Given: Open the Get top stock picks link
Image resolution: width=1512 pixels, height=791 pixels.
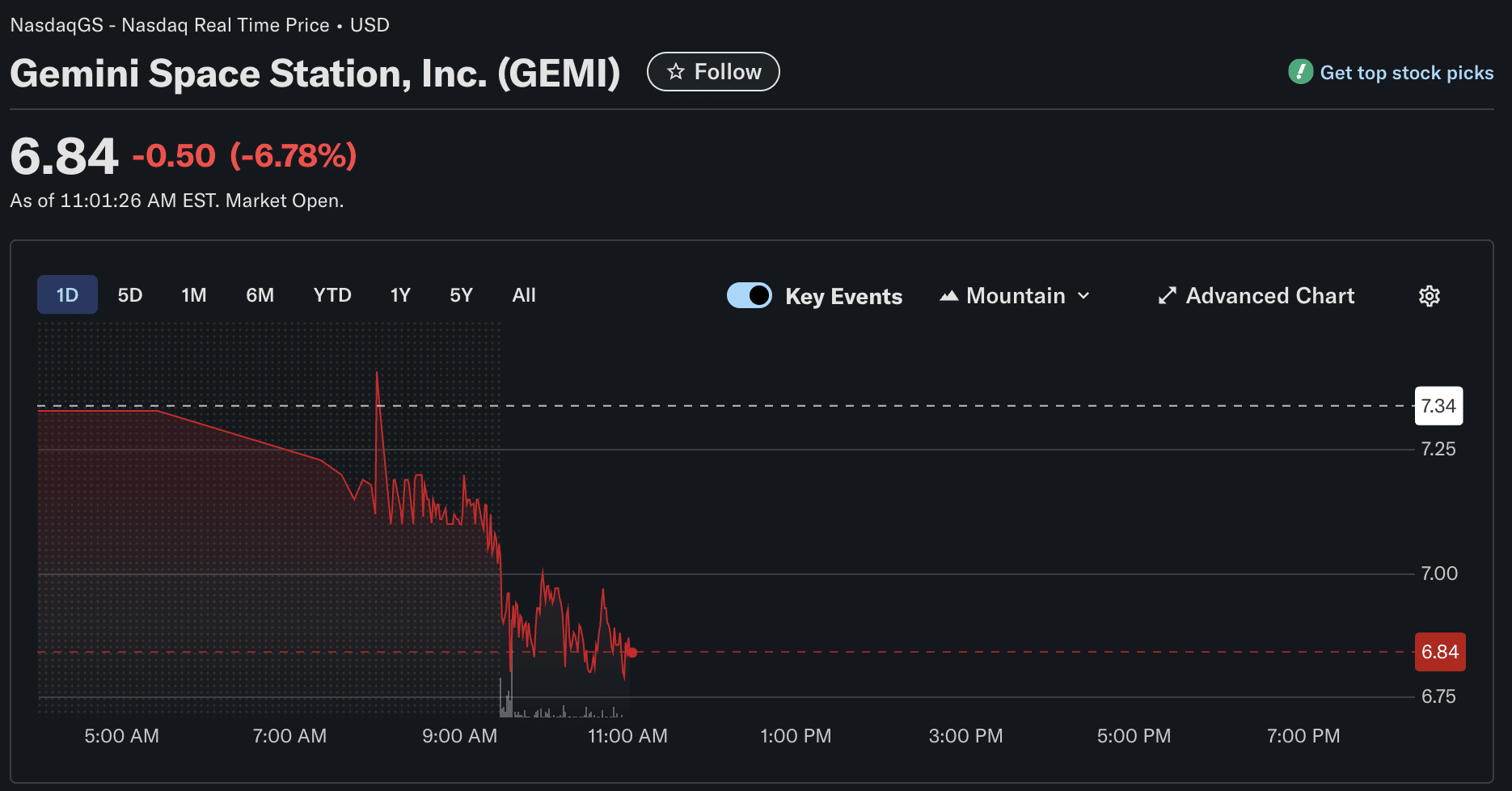Looking at the screenshot, I should coord(1406,73).
